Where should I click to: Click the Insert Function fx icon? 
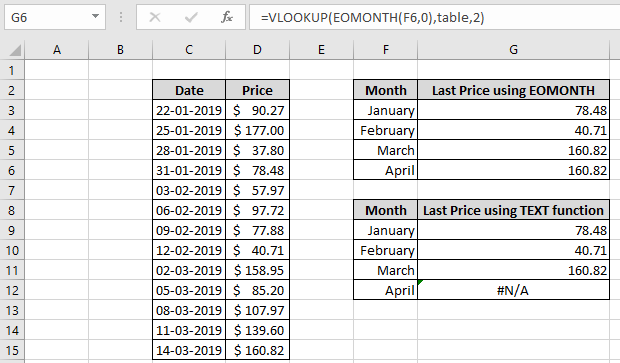click(227, 17)
